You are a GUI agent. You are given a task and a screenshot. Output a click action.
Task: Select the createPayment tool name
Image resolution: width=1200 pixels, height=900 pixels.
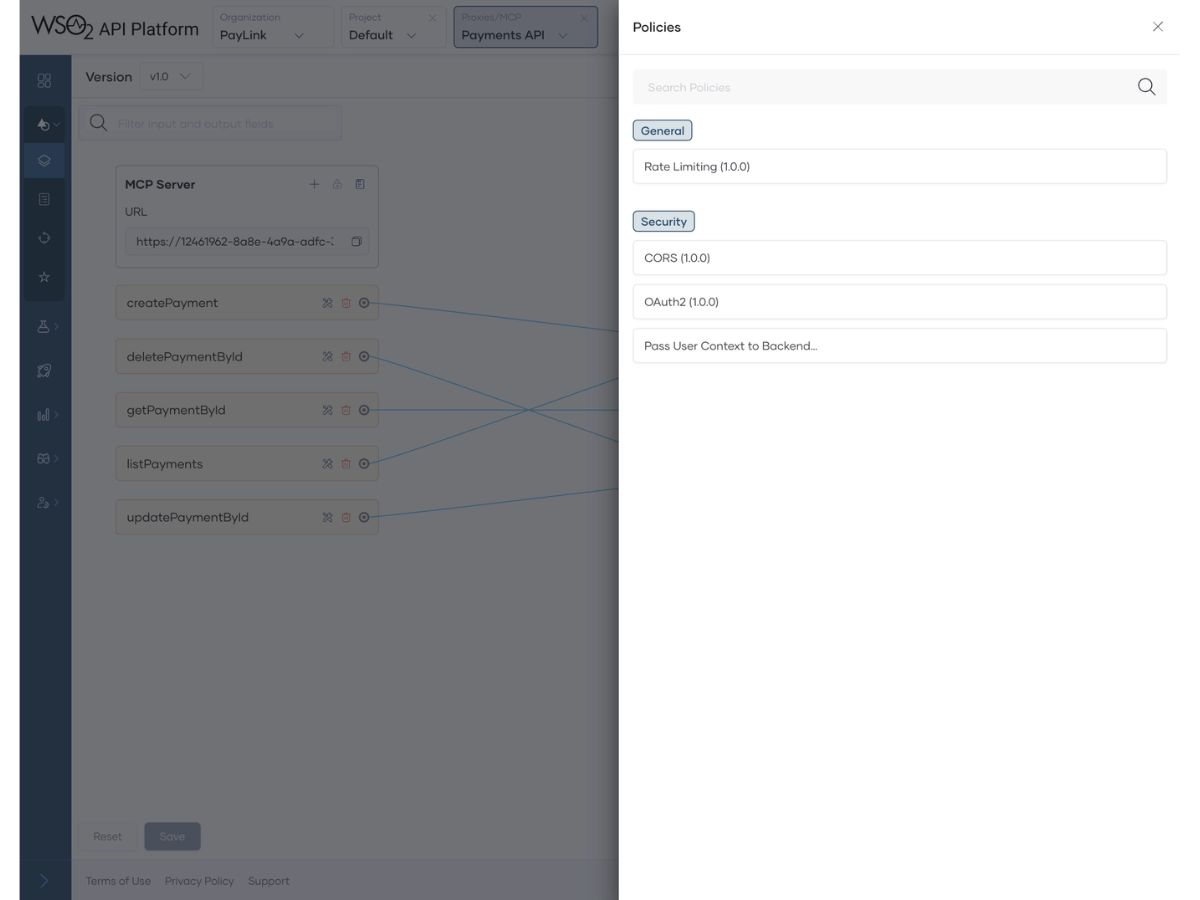pos(172,303)
